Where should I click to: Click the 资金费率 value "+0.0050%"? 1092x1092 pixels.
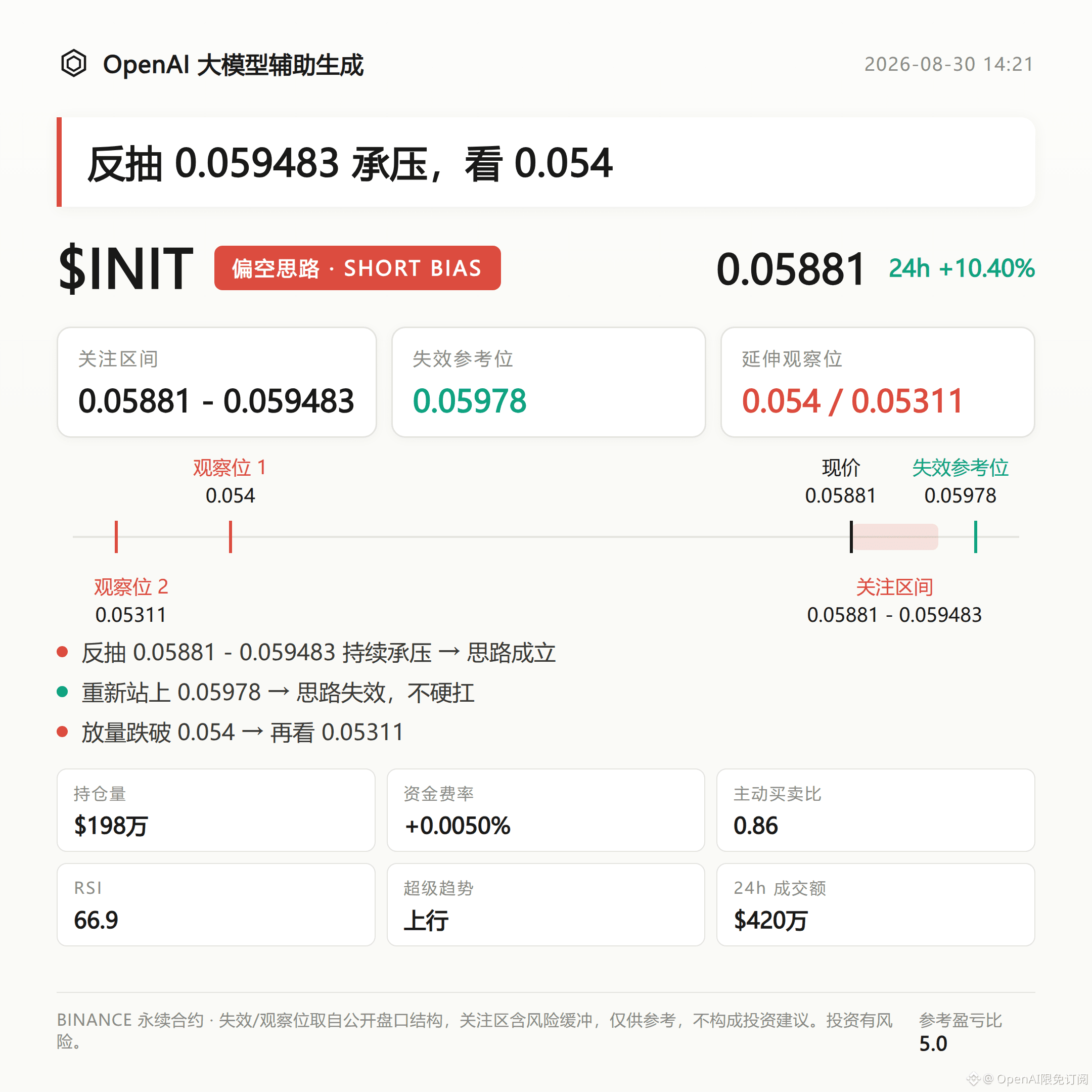(457, 826)
